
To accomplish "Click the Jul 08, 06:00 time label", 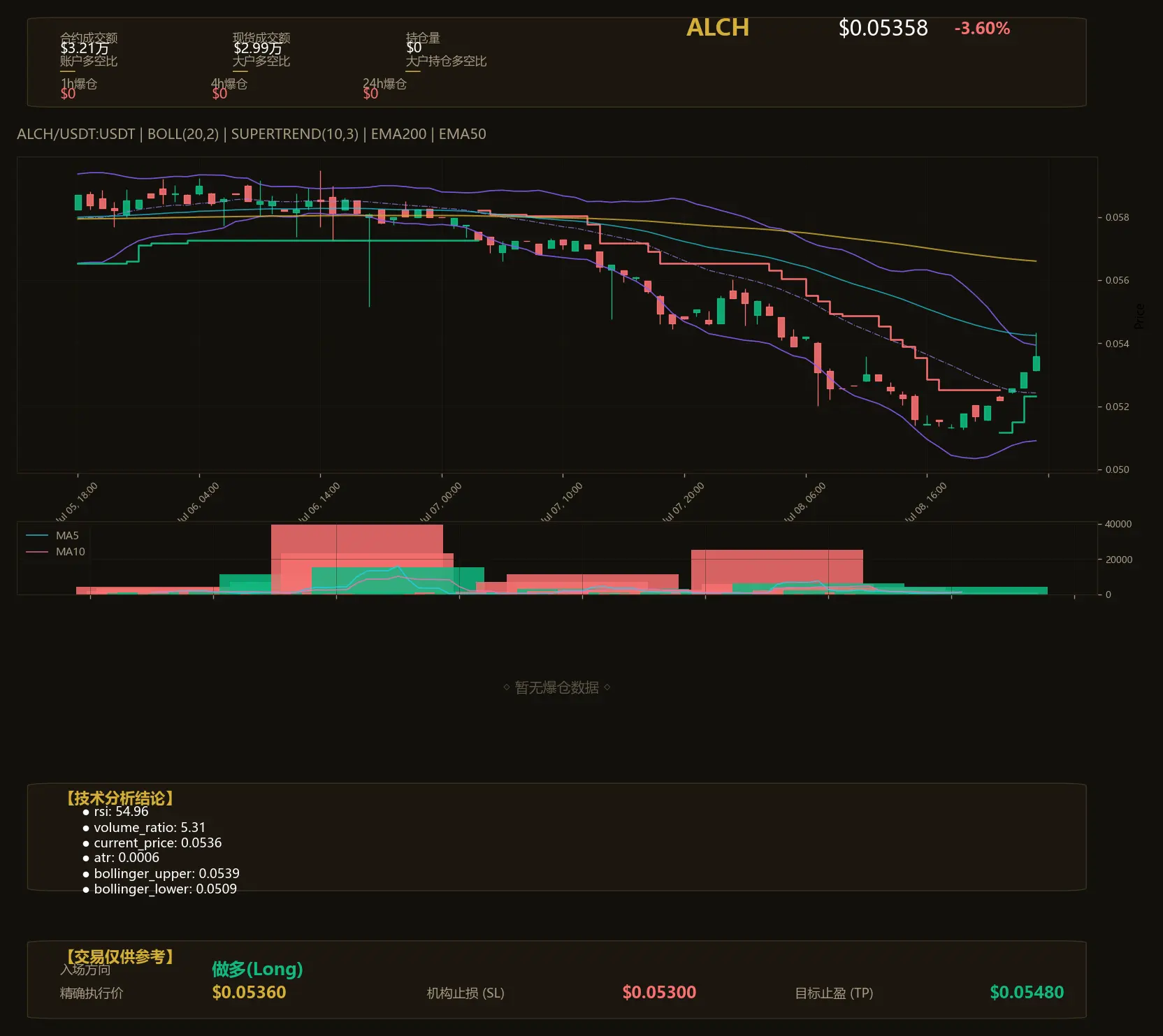I will coord(804,502).
